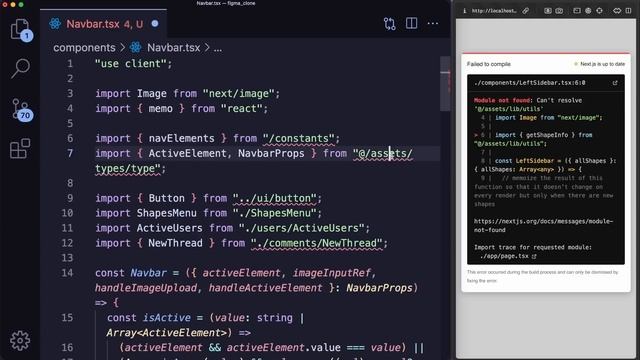Click the macOS window title 'Navbar.tsx — figma_clone'
Viewport: 640px width, 360px height.
(x=226, y=3)
